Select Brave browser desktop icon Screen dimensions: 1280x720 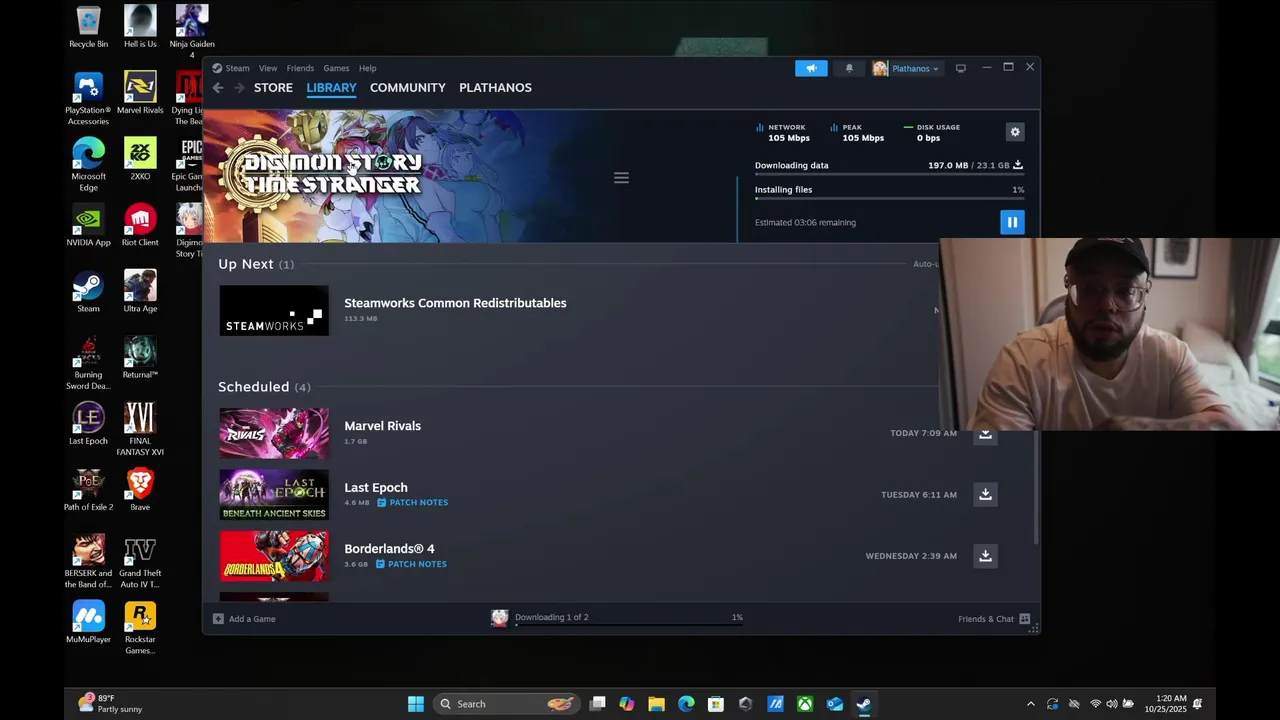[140, 489]
